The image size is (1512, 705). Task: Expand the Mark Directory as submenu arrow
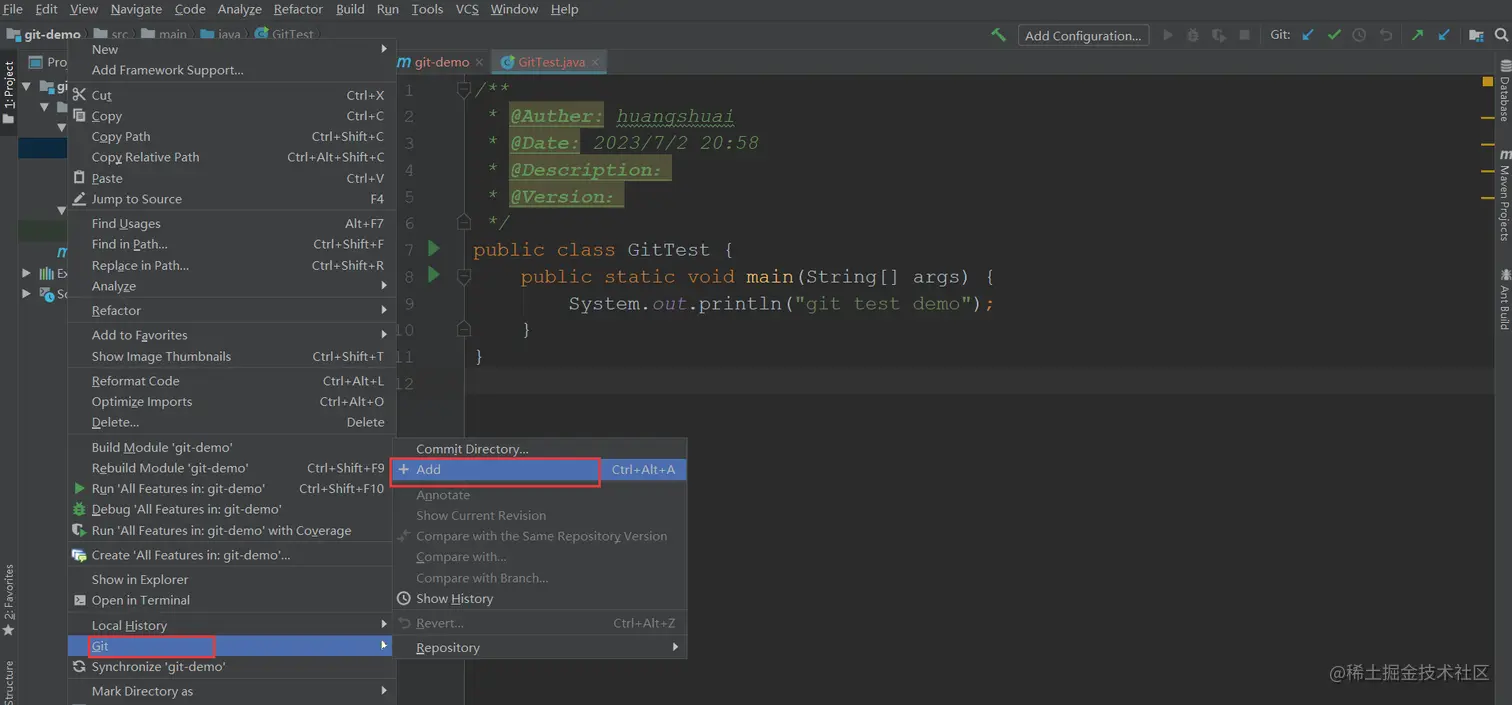(x=384, y=691)
